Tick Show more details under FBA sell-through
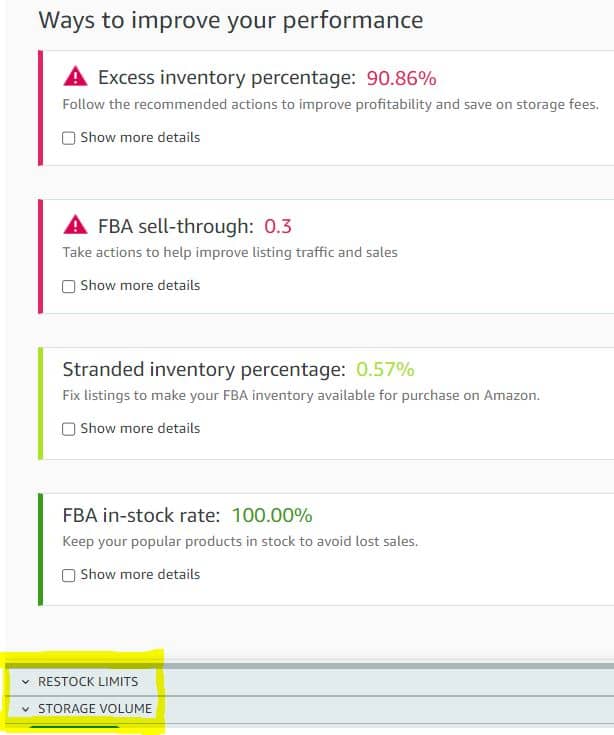Image resolution: width=614 pixels, height=735 pixels. (68, 286)
